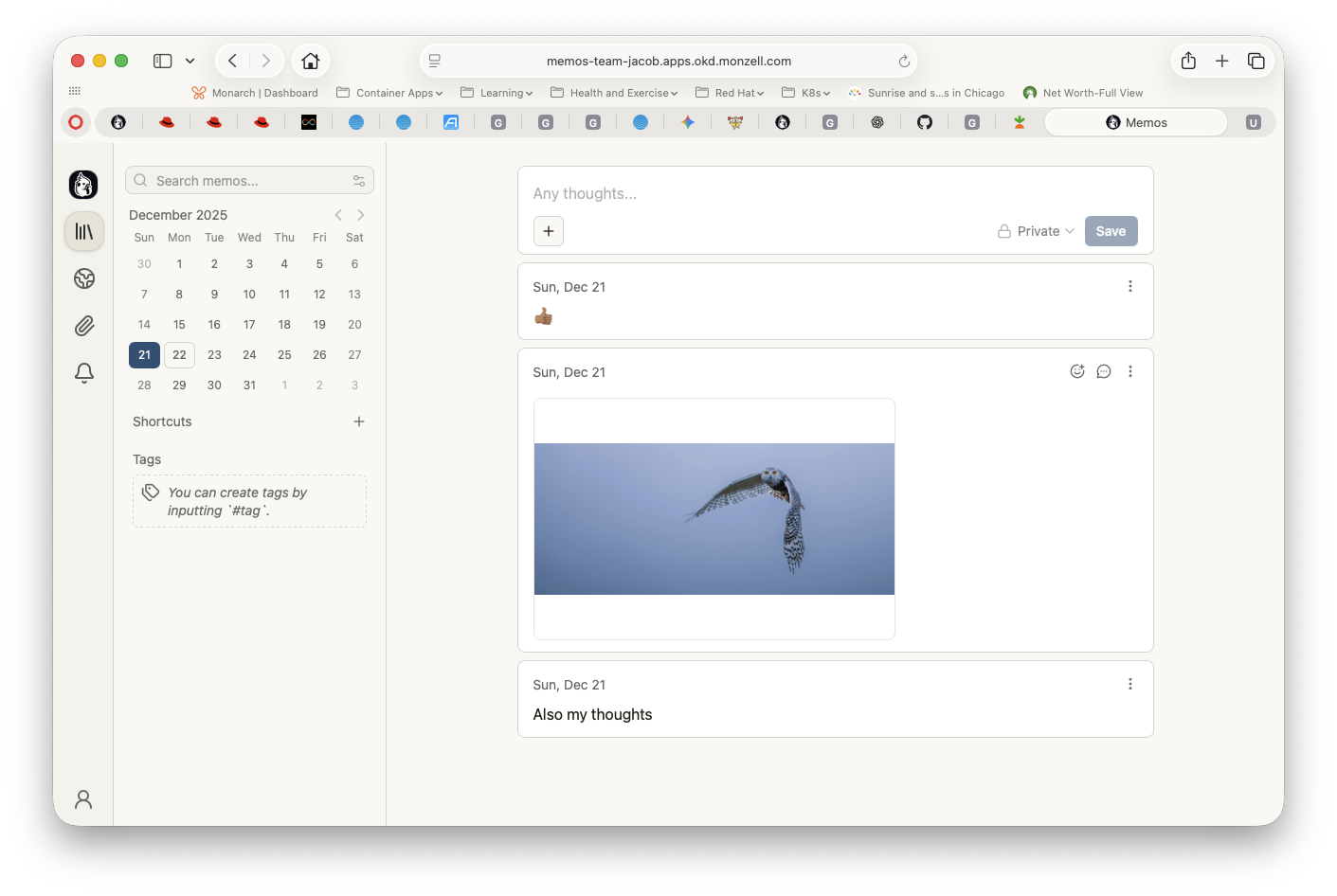Open the Attachments paperclip icon
Image resolution: width=1337 pixels, height=896 pixels.
pos(84,326)
